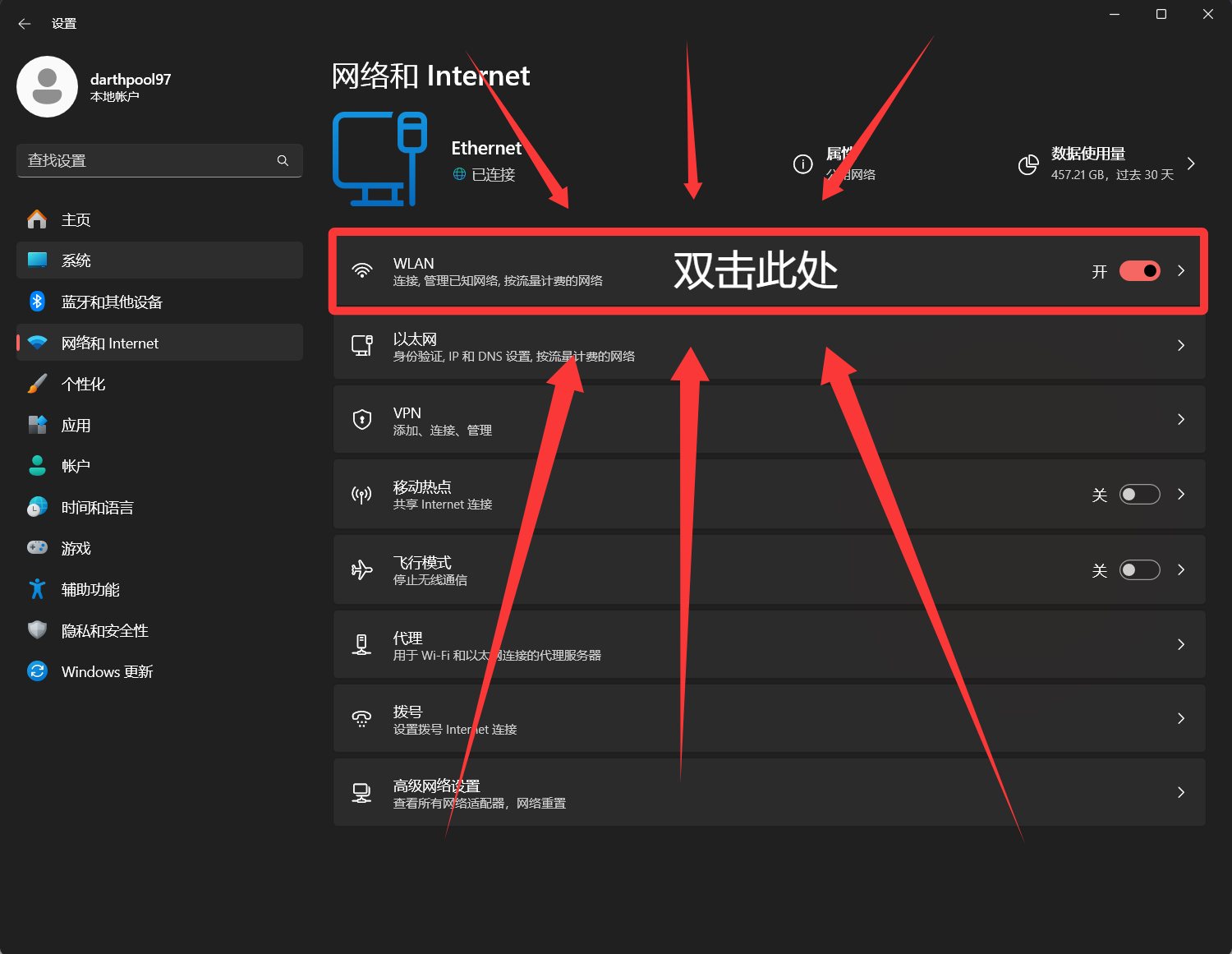
Task: Turn on airplane mode toggle
Action: [x=1139, y=570]
